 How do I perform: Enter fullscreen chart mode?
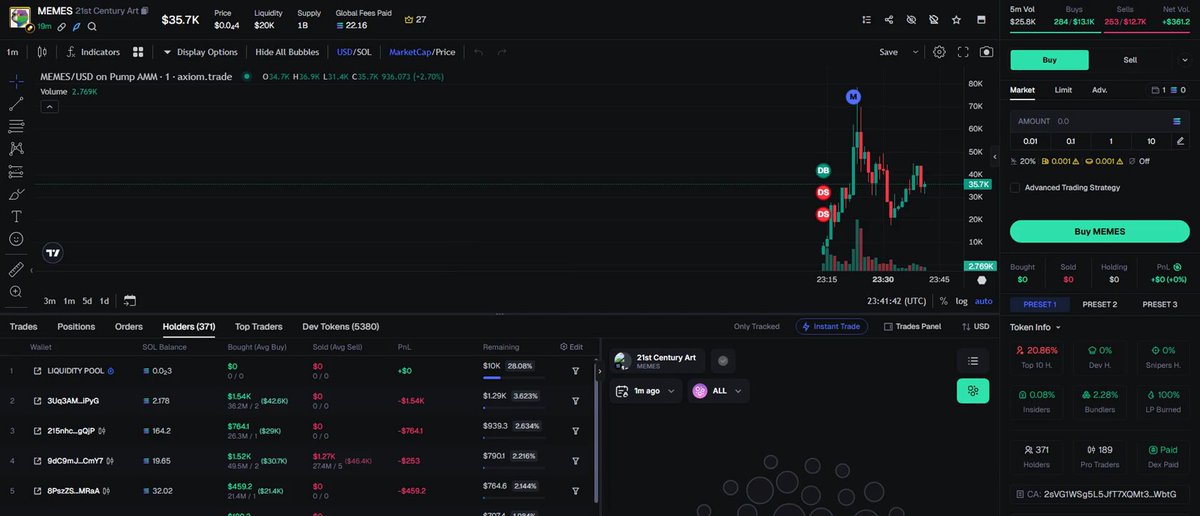[964, 52]
